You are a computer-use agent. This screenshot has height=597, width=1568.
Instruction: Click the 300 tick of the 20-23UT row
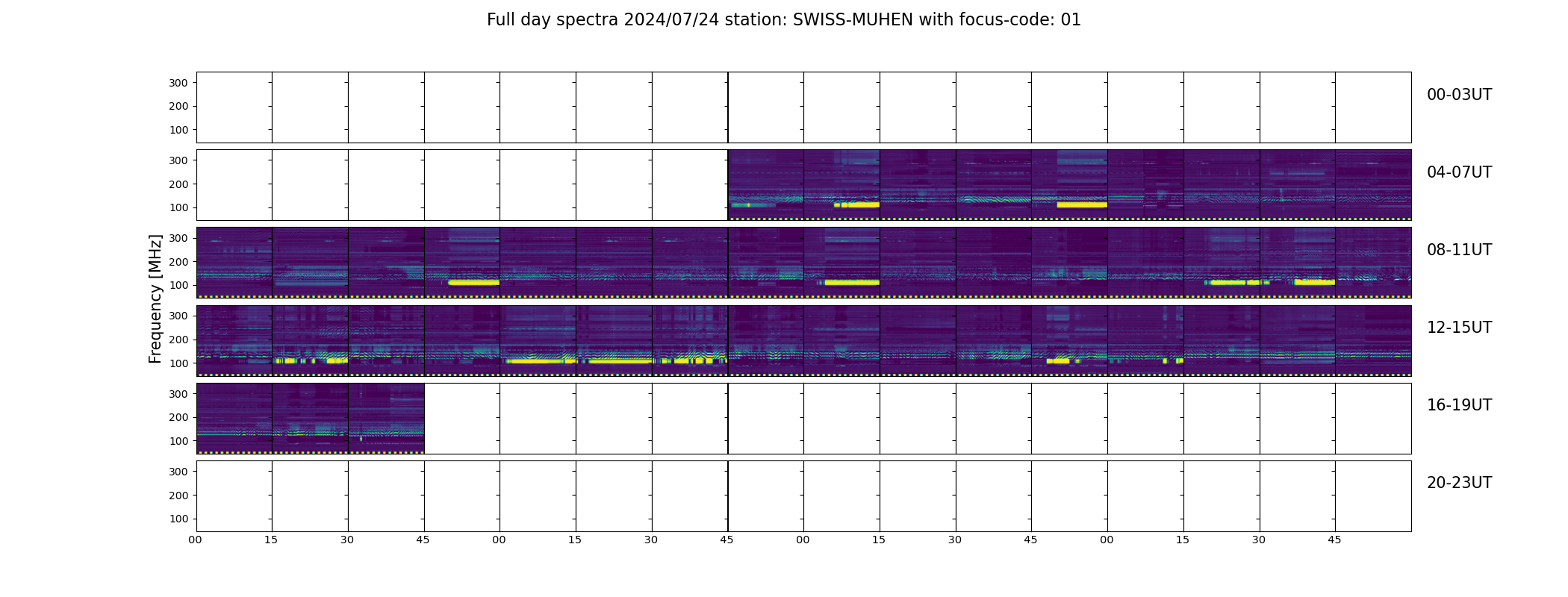click(x=178, y=472)
